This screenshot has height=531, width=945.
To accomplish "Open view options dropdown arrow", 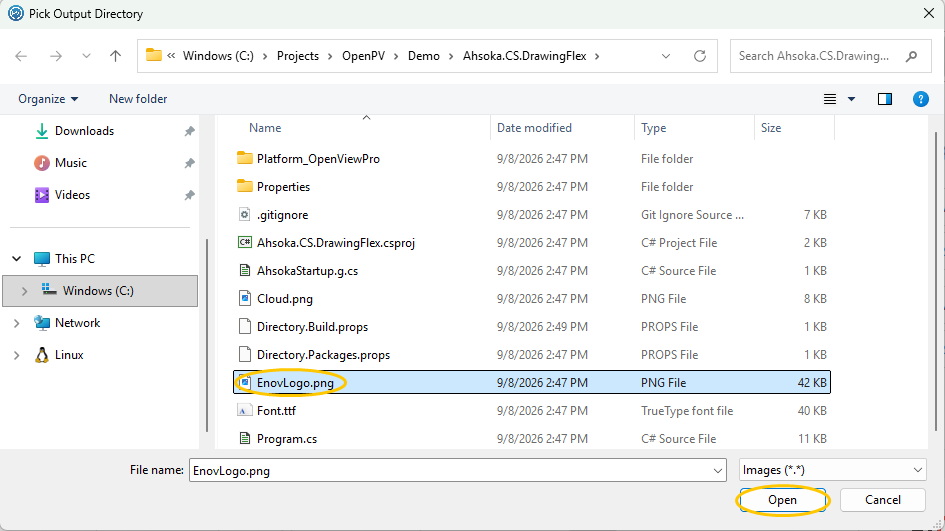I will click(x=852, y=99).
